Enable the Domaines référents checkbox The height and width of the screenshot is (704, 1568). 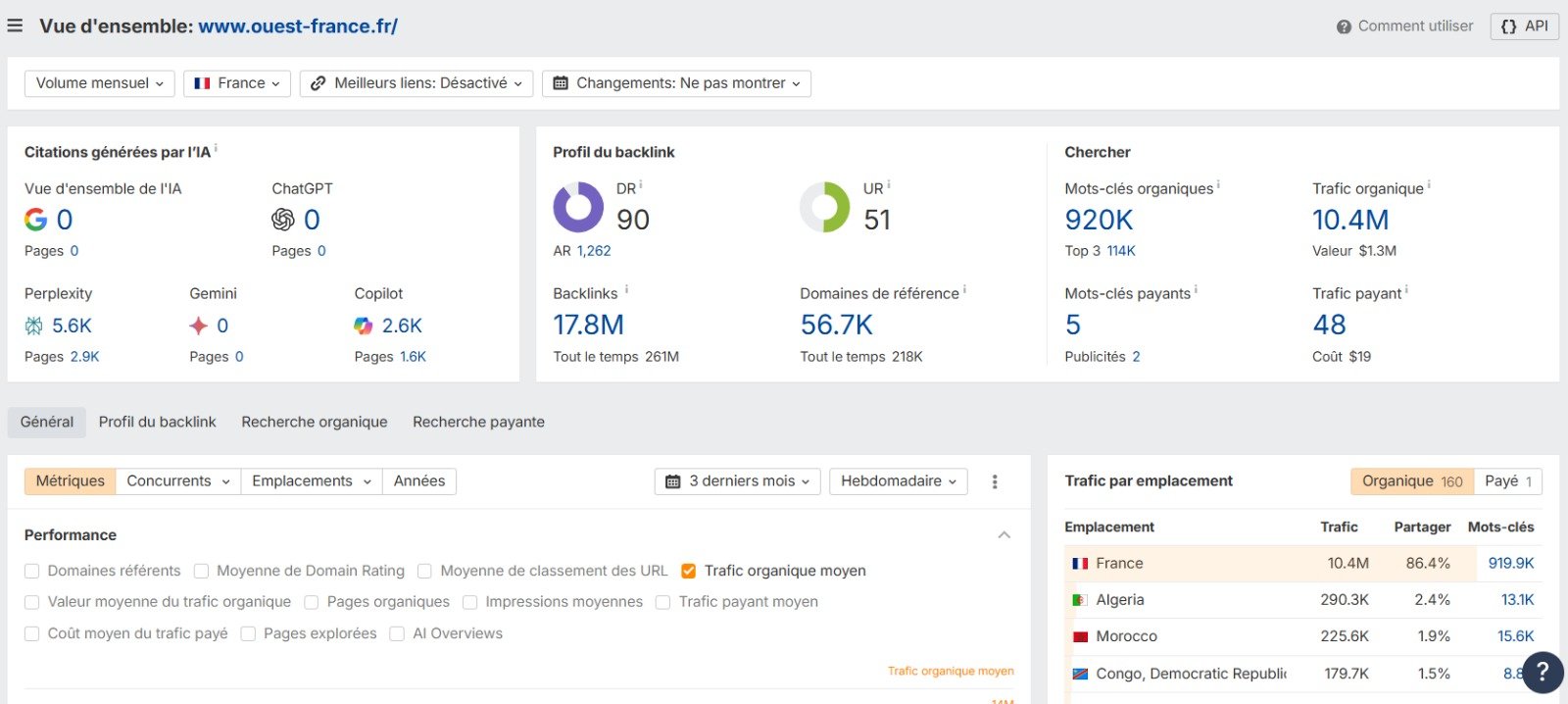click(x=32, y=571)
